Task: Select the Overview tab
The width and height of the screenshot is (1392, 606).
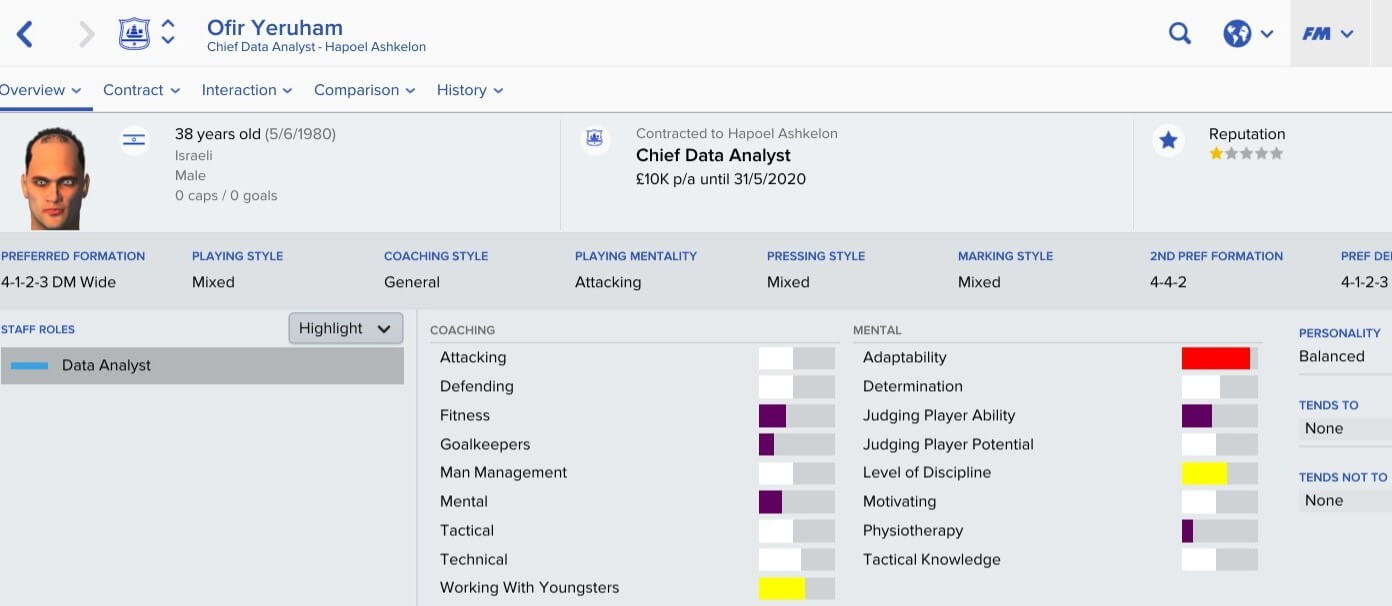Action: 39,90
